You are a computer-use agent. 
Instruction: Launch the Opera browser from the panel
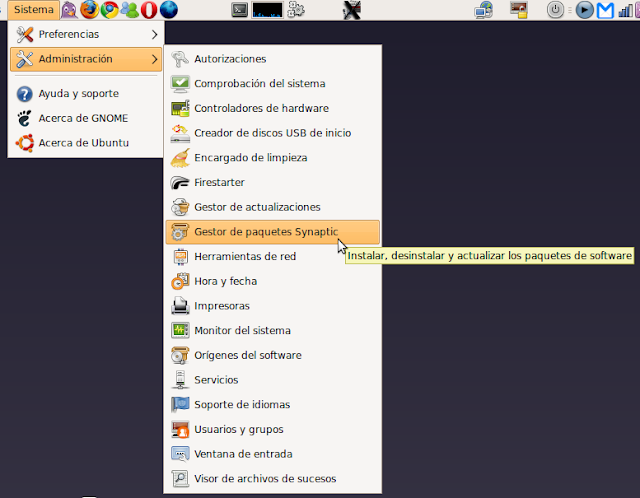[149, 10]
